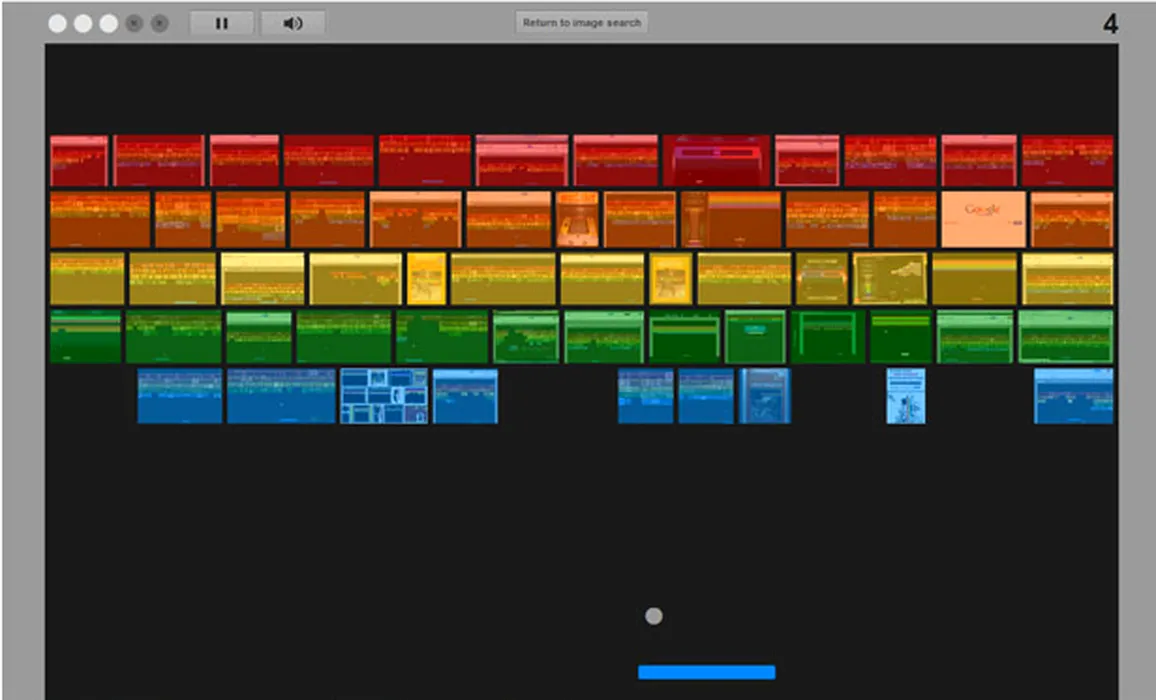
Task: Select the rightmost brick in the blue row
Action: 1073,396
